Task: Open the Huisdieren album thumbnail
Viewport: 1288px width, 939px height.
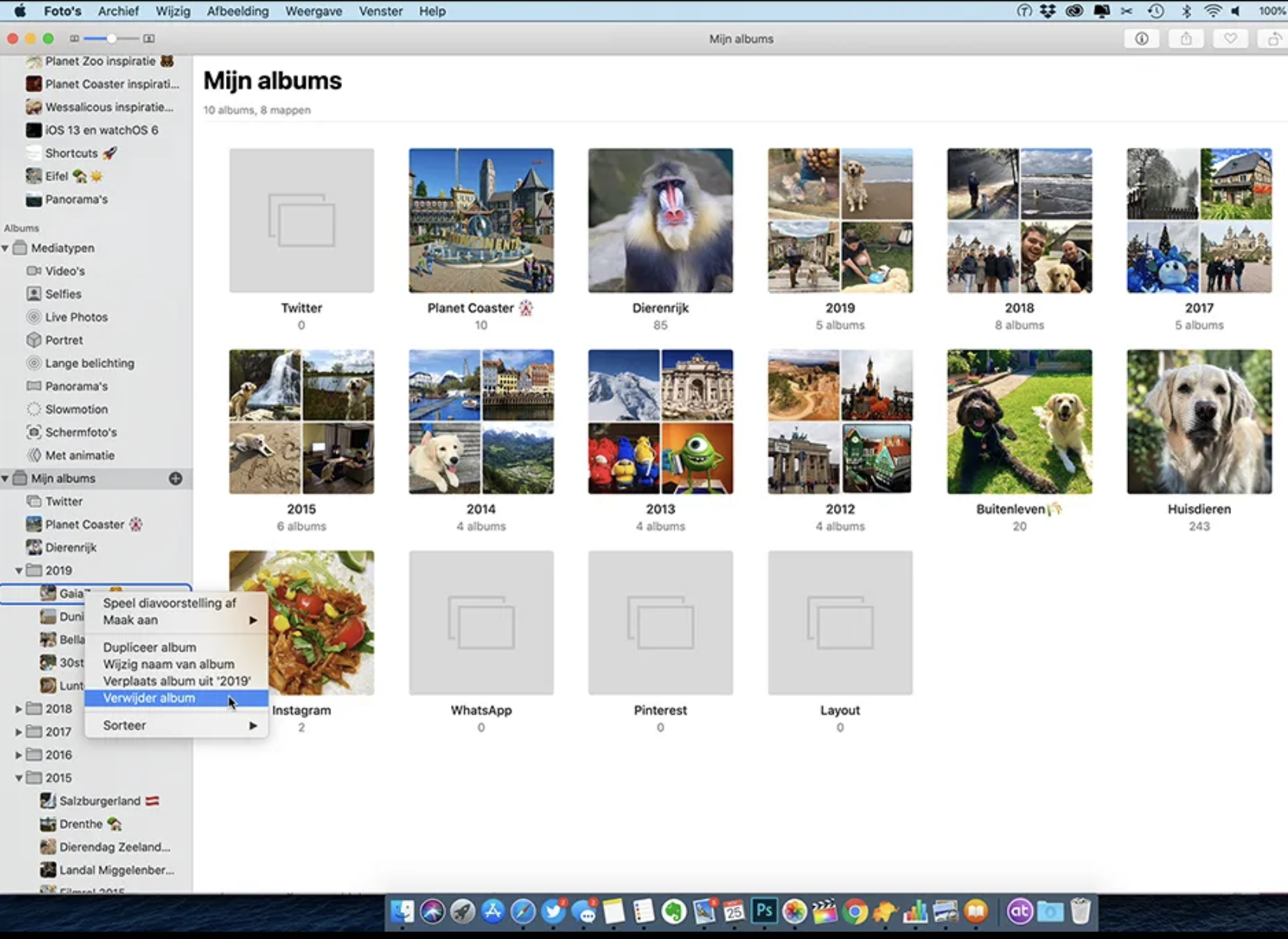Action: coord(1199,421)
